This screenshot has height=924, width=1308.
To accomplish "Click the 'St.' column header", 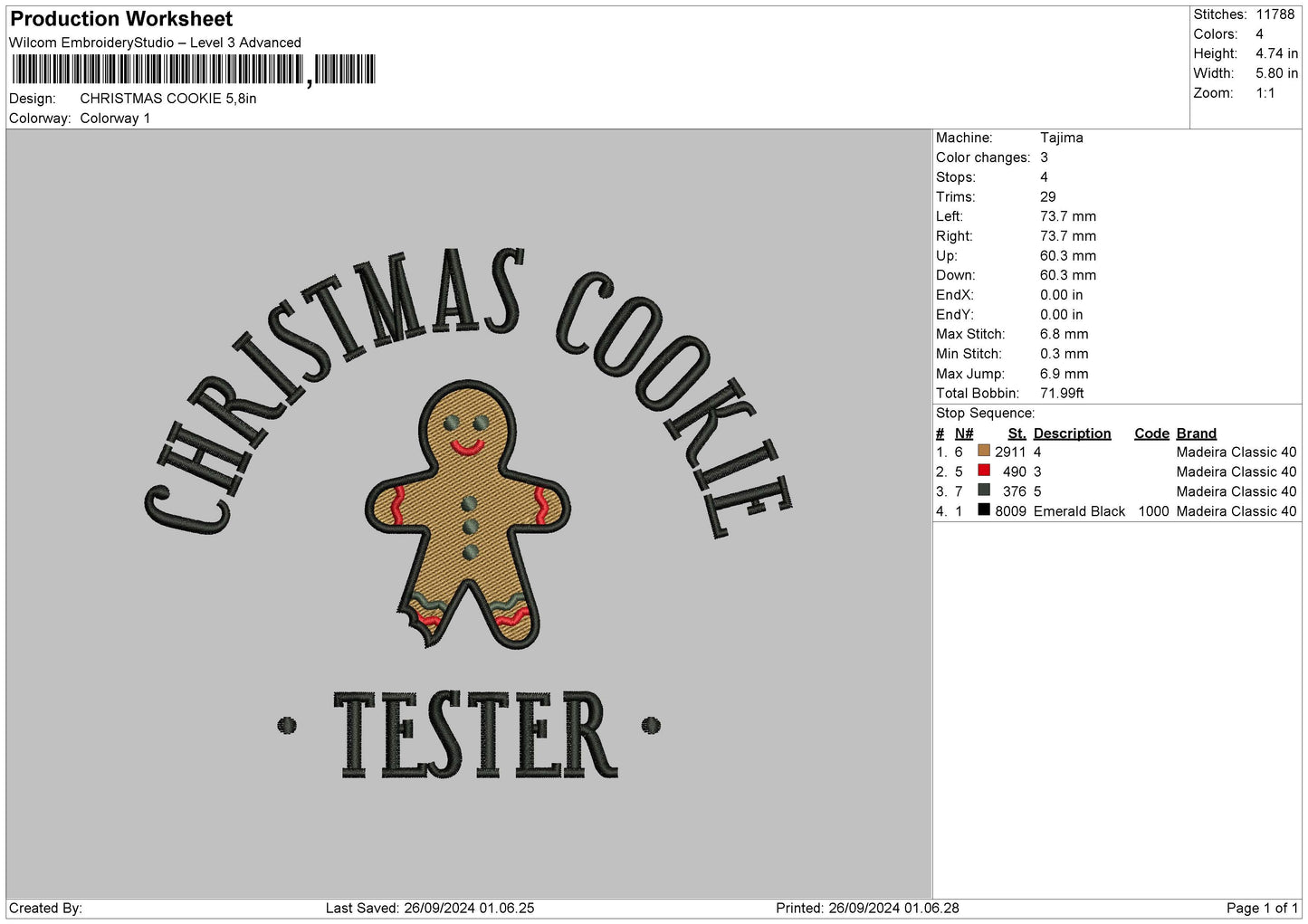I will point(1017,433).
